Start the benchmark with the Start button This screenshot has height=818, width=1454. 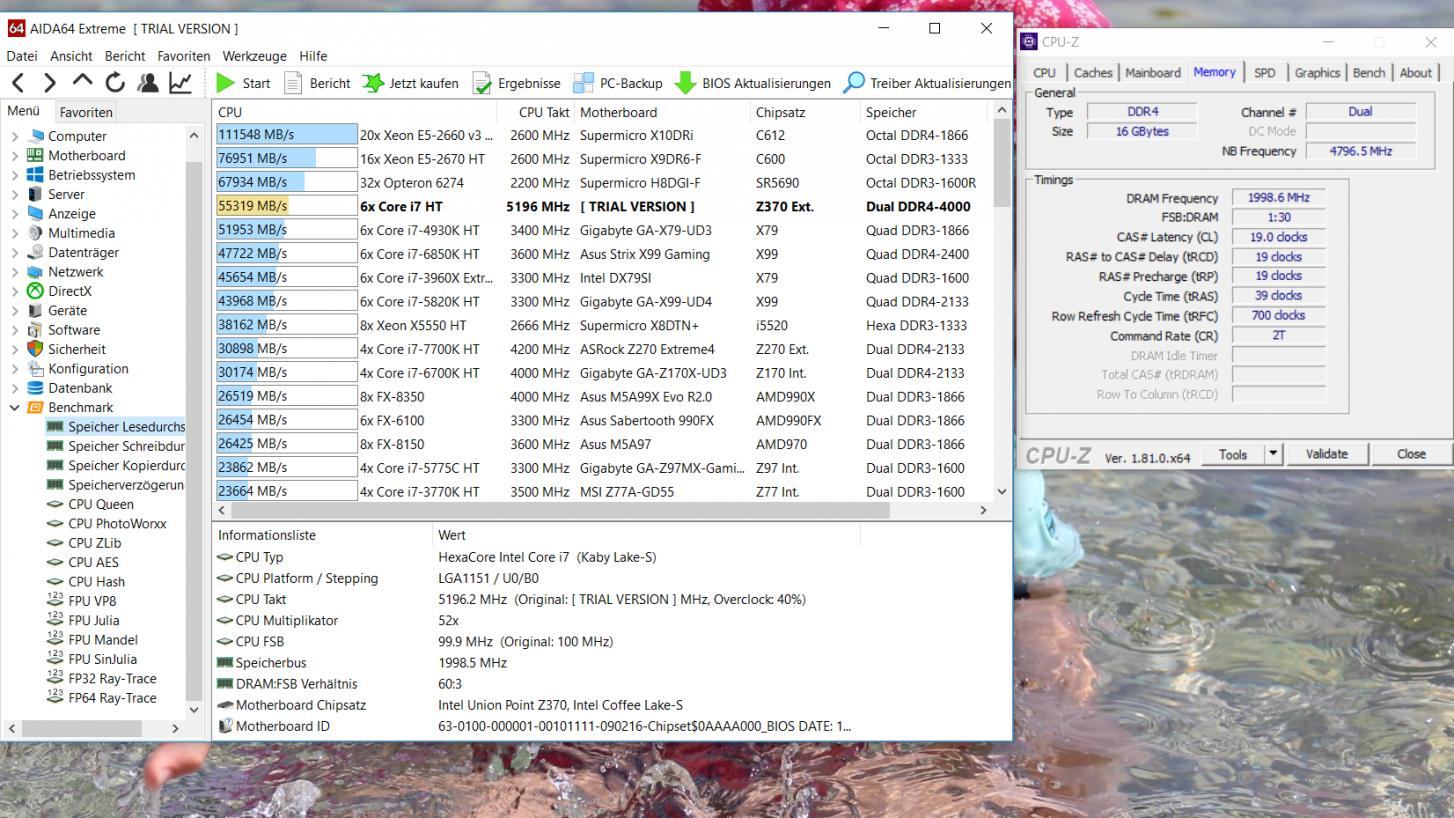click(243, 83)
